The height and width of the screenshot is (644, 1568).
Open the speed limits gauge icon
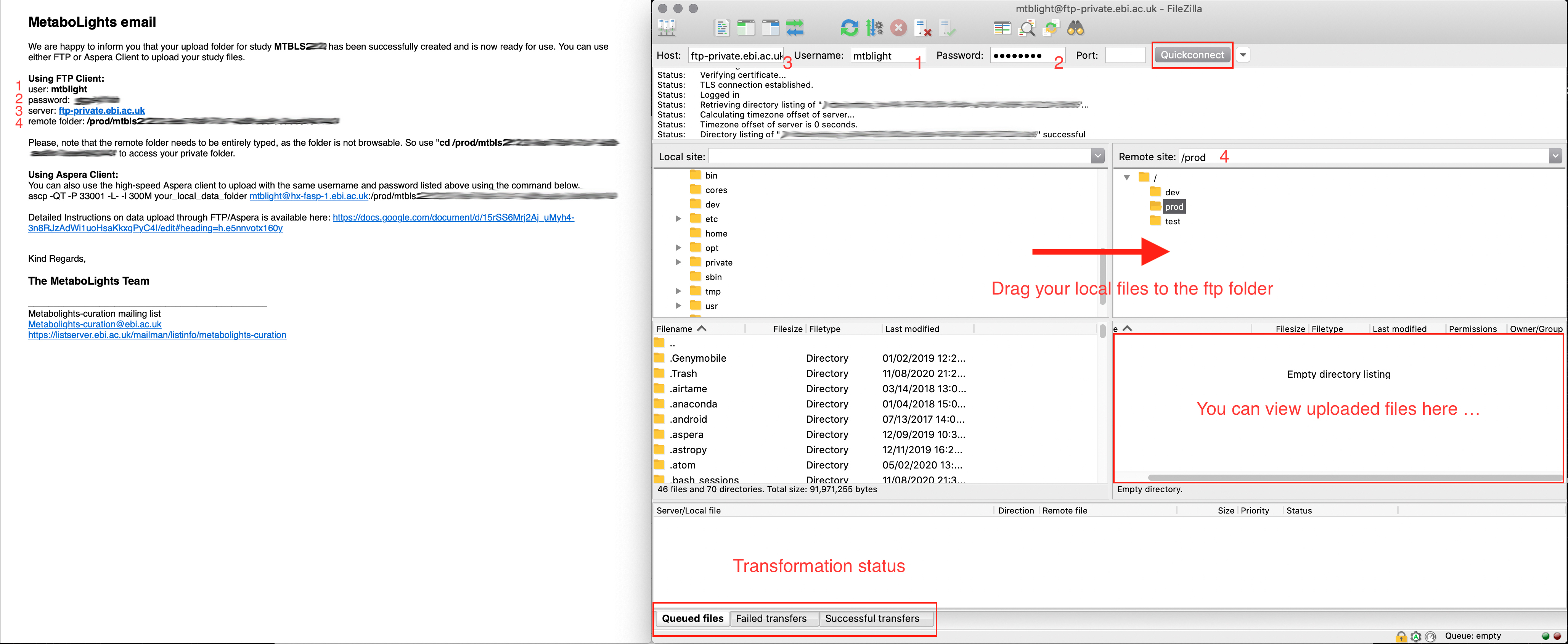(x=1430, y=636)
